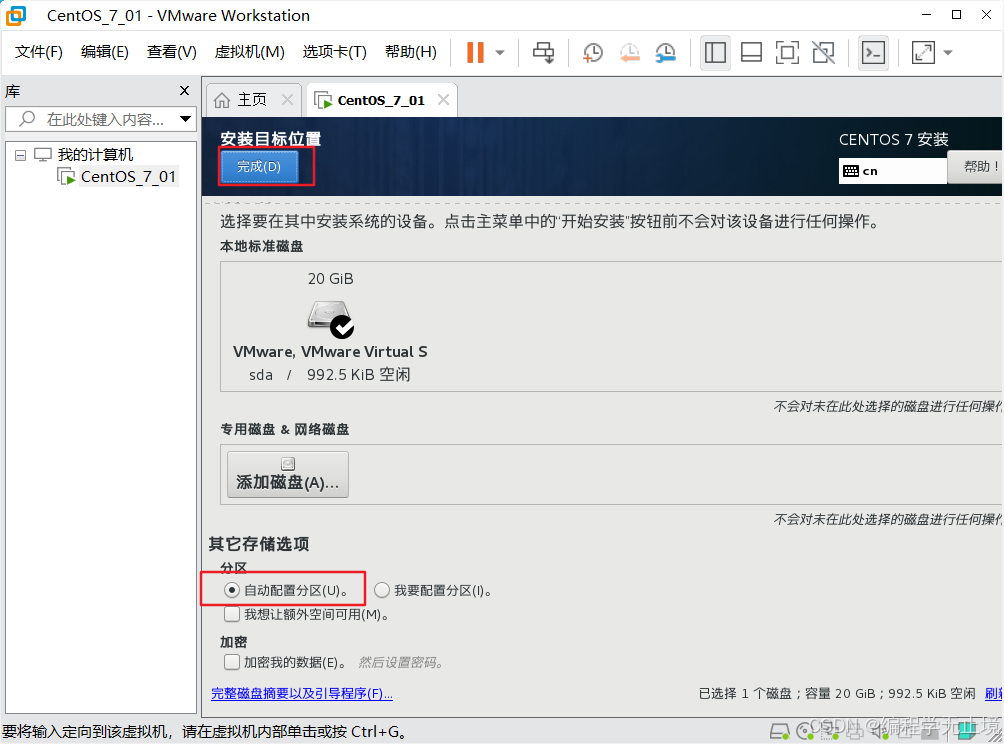
Task: Click the 帮助! button in installer
Action: [976, 166]
